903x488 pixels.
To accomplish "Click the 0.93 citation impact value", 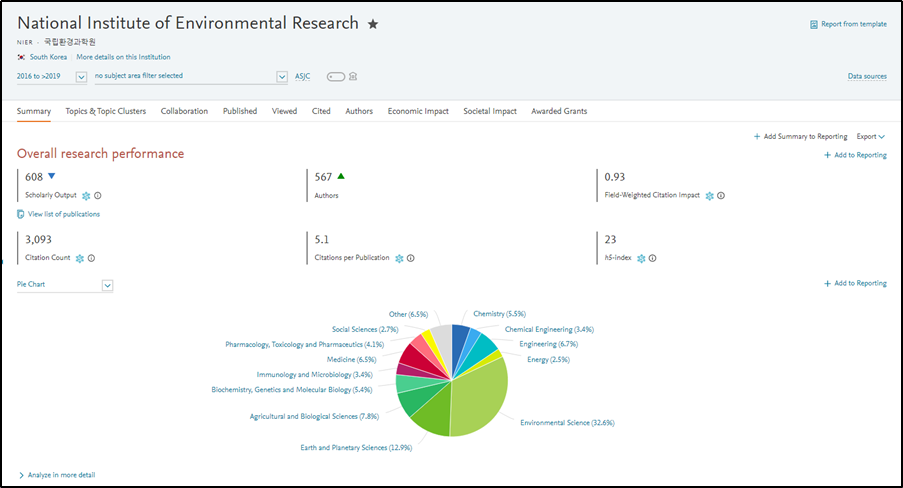I will coord(614,177).
